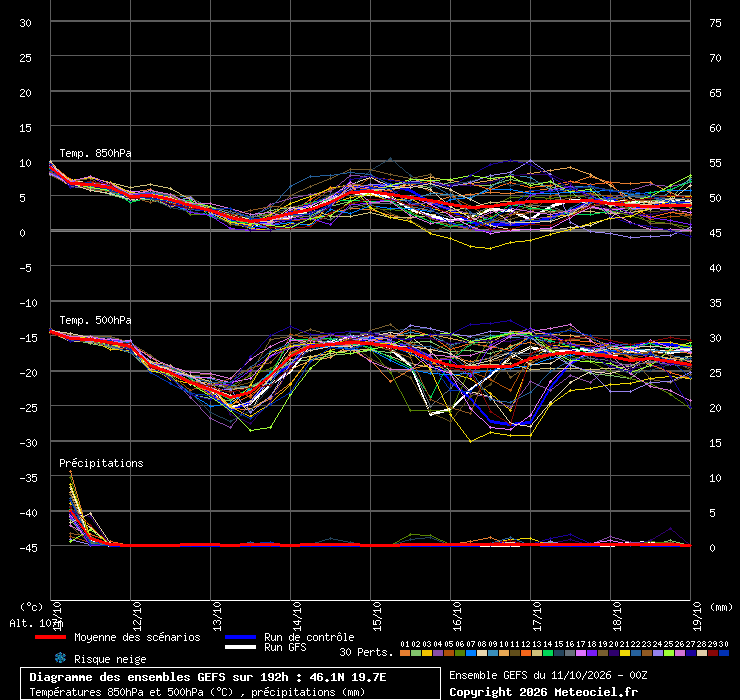Click the Risque neige label
The width and height of the screenshot is (740, 700).
click(x=110, y=659)
